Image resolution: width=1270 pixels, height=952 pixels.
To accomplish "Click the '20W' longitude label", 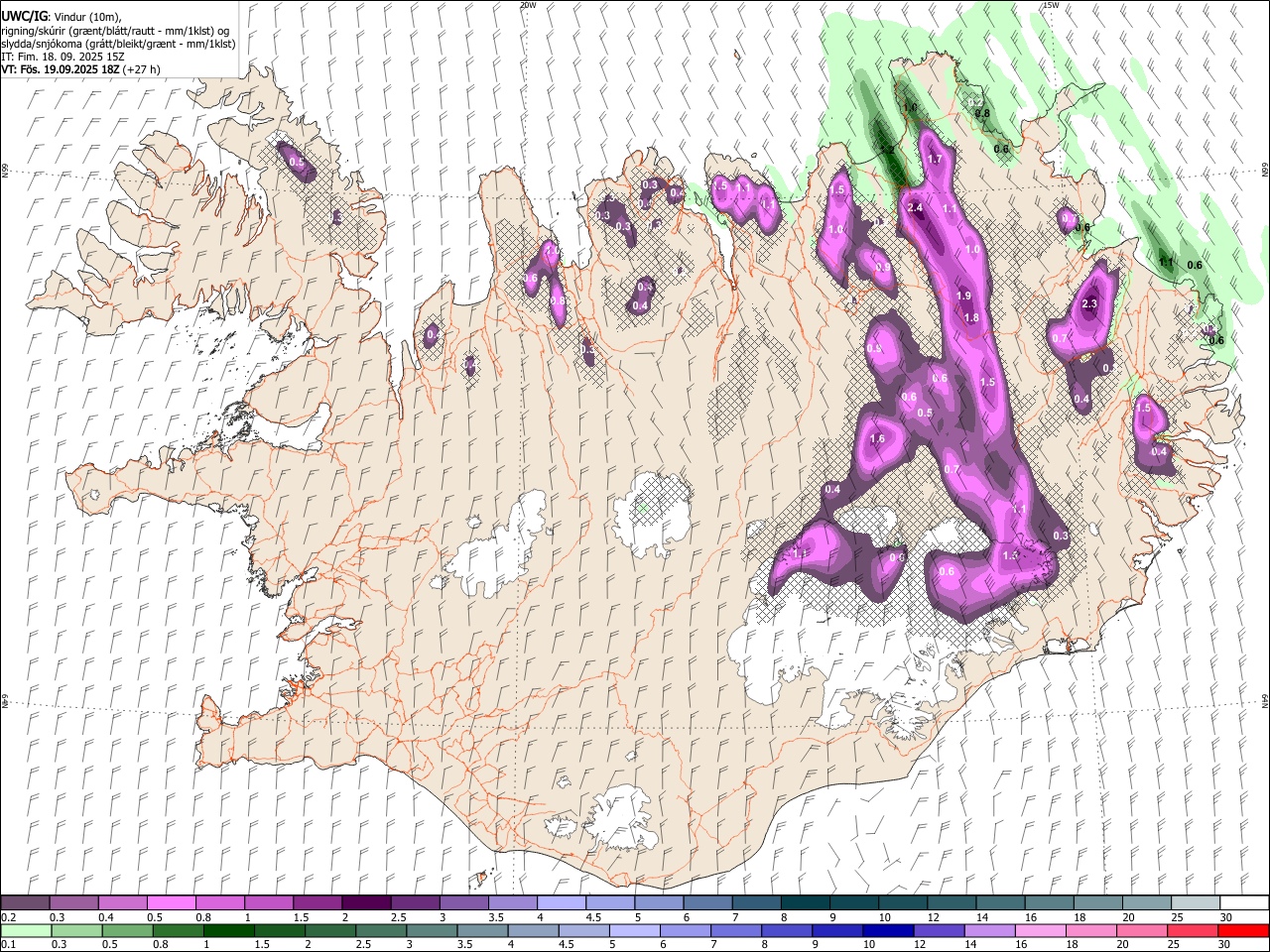I will 528,5.
